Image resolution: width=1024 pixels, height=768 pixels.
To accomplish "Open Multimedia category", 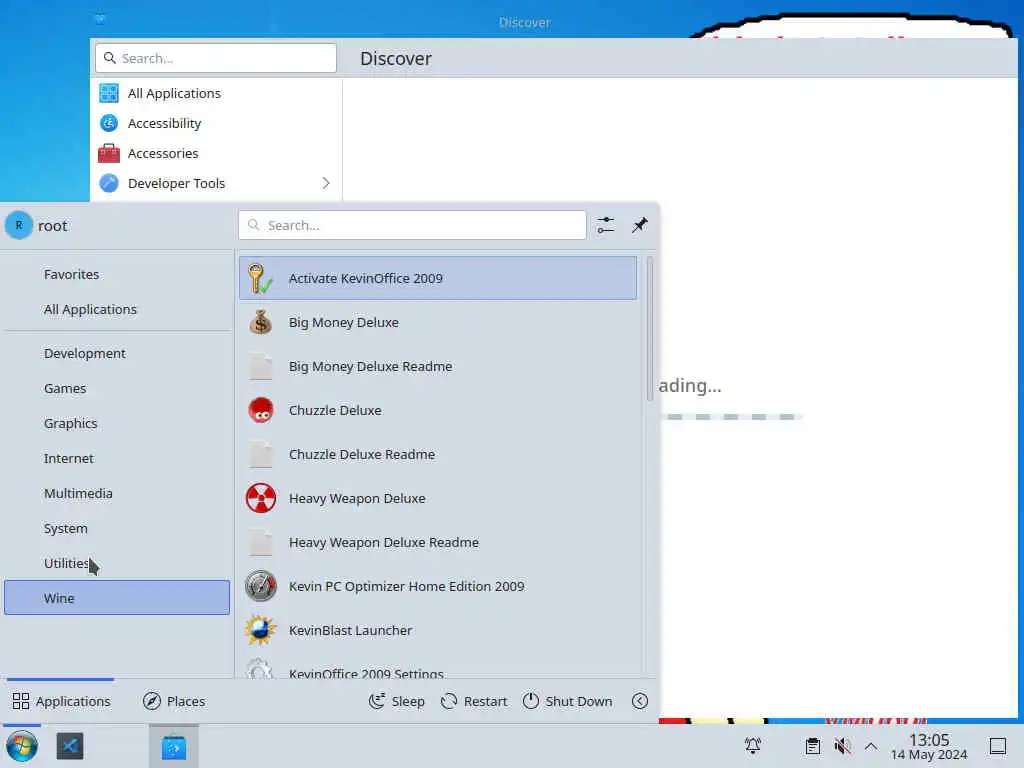I will 118,493.
